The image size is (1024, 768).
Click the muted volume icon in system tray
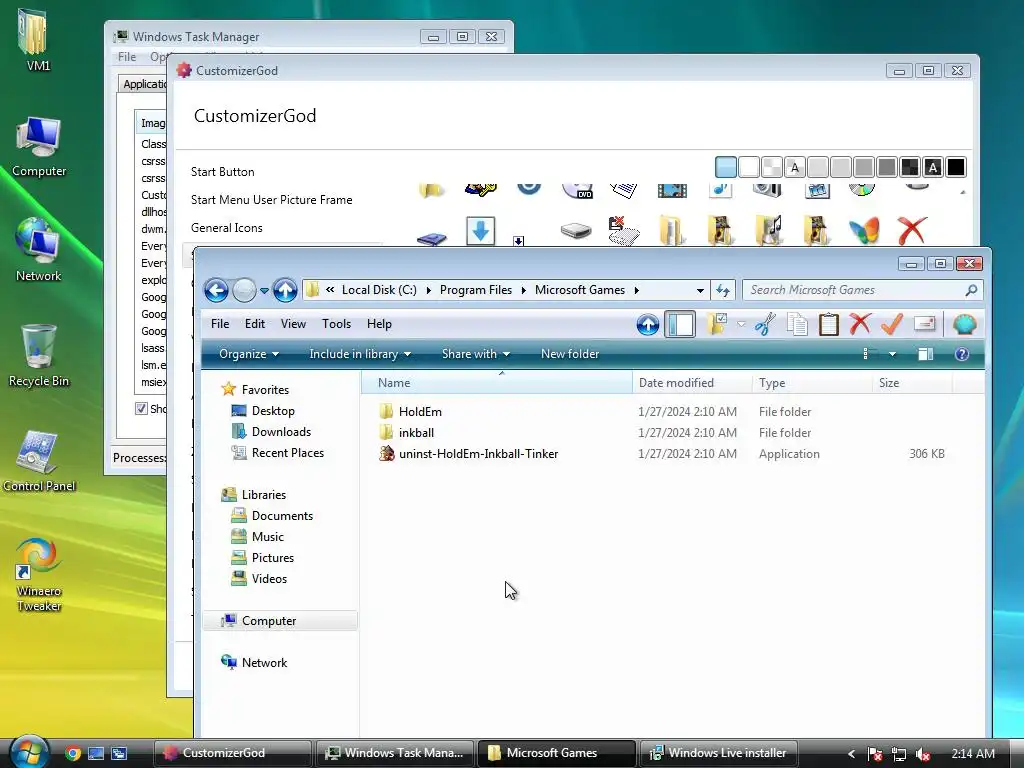(x=922, y=754)
